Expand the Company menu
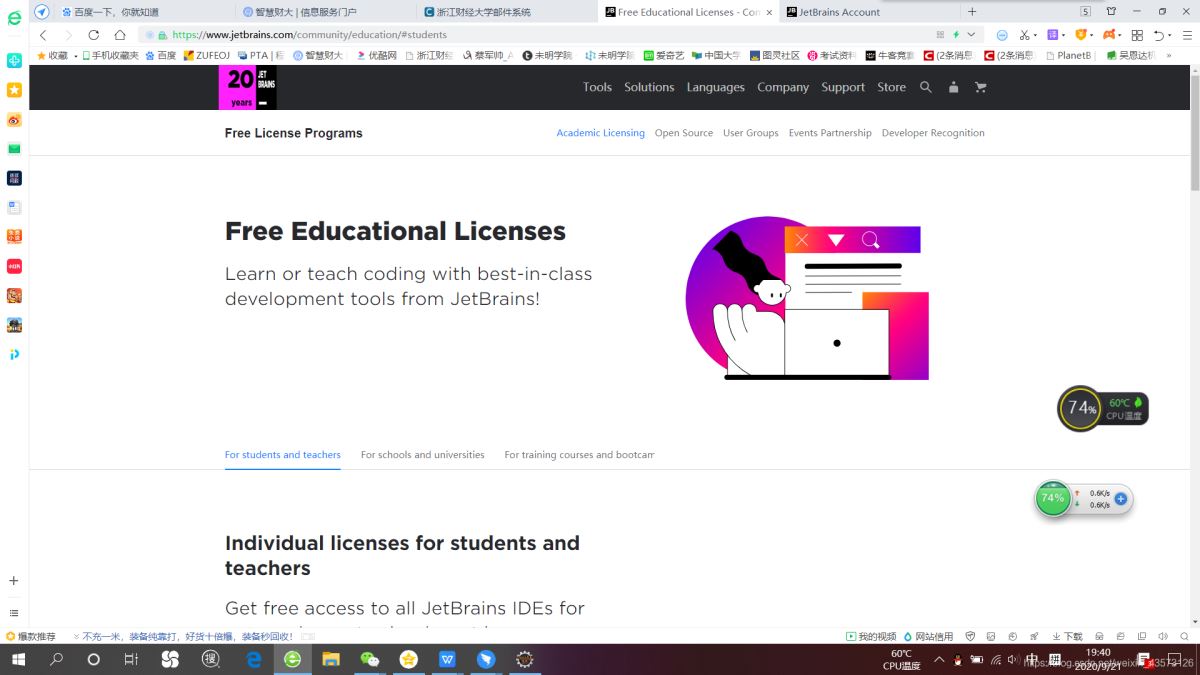Viewport: 1200px width, 675px height. coord(782,87)
